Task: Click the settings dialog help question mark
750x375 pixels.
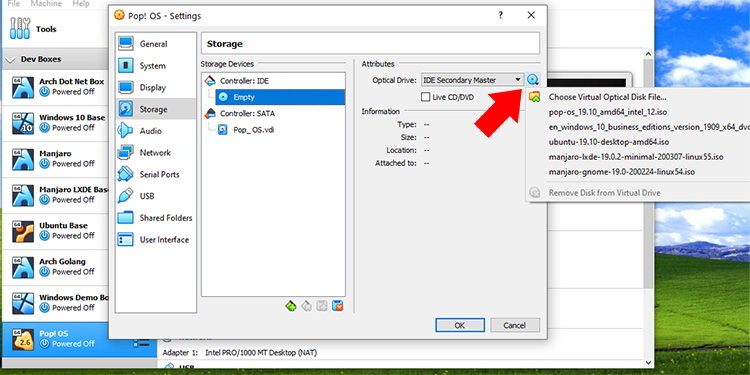Action: pos(500,15)
